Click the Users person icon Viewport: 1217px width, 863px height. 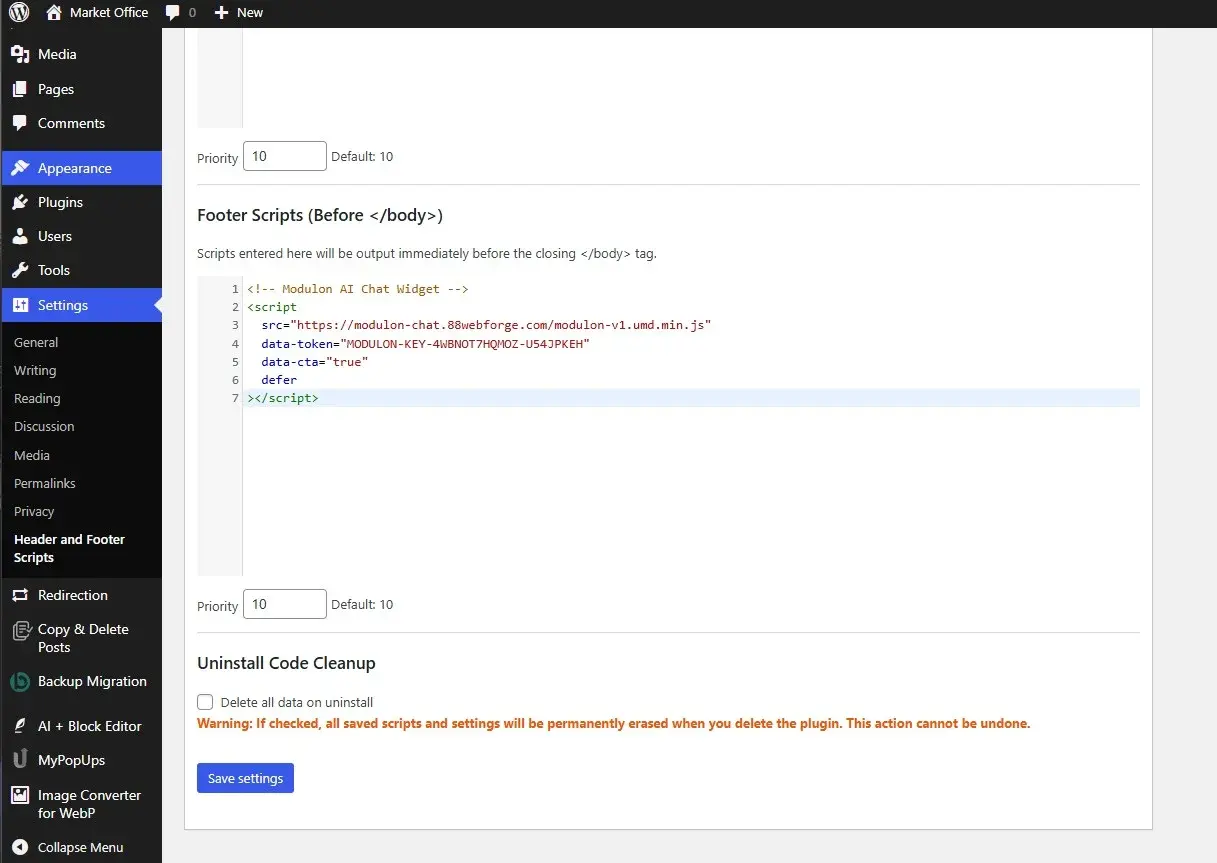click(20, 236)
